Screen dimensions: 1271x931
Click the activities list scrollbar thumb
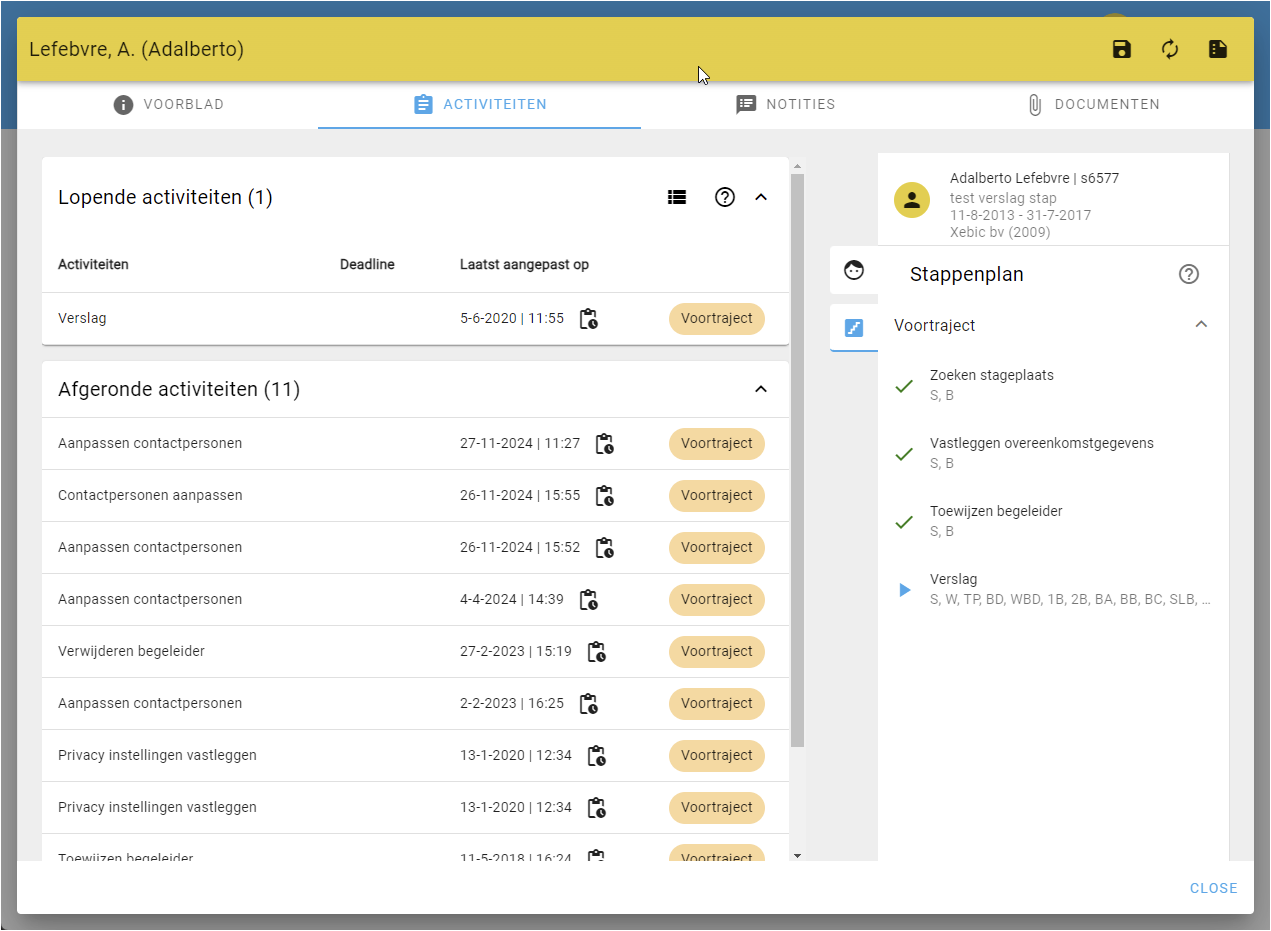pyautogui.click(x=797, y=460)
